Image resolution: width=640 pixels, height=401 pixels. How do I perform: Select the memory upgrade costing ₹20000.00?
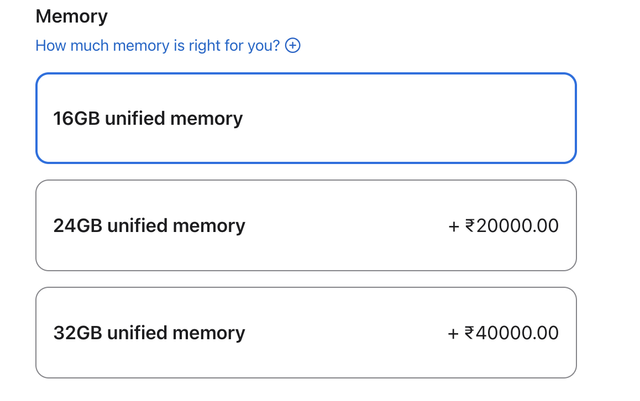tap(306, 225)
